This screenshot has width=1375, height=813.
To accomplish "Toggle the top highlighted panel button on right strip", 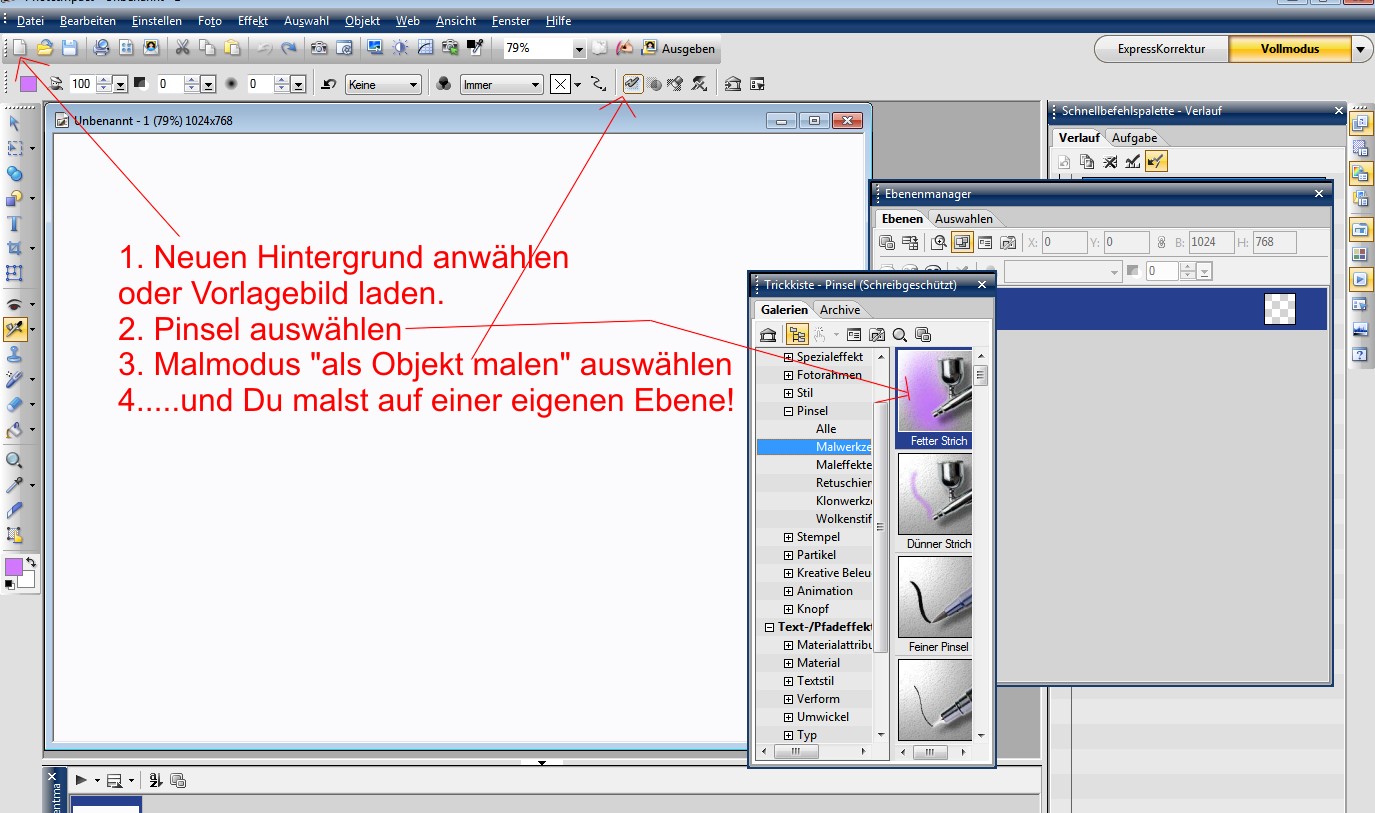I will click(1360, 124).
